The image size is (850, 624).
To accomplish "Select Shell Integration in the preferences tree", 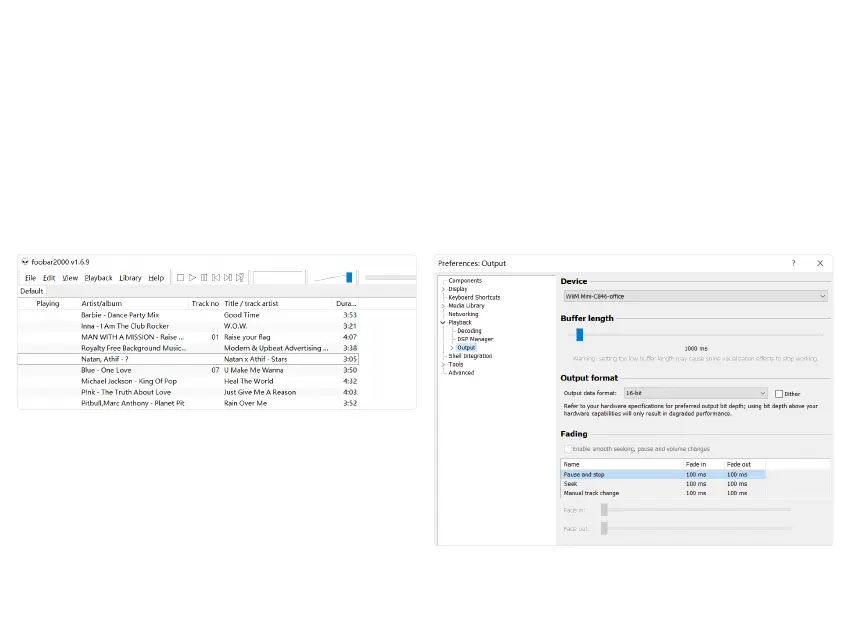I will coord(471,356).
